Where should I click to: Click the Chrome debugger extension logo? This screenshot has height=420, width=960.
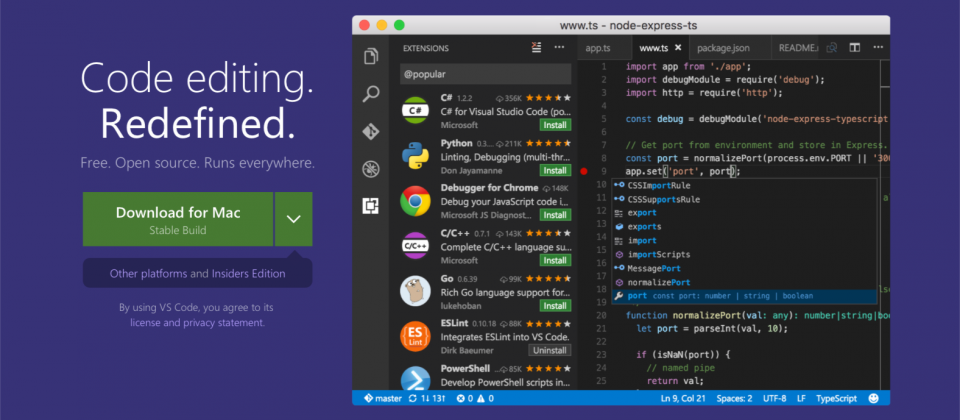tap(415, 201)
